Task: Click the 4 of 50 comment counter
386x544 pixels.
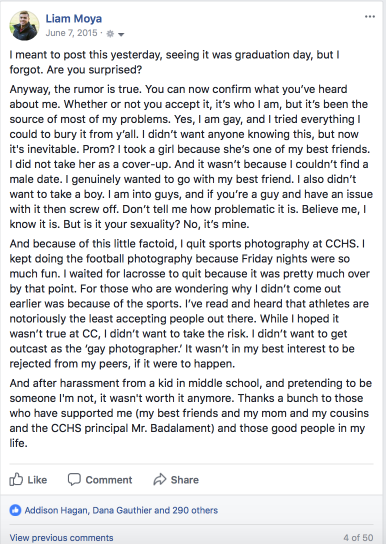Action: pyautogui.click(x=359, y=538)
